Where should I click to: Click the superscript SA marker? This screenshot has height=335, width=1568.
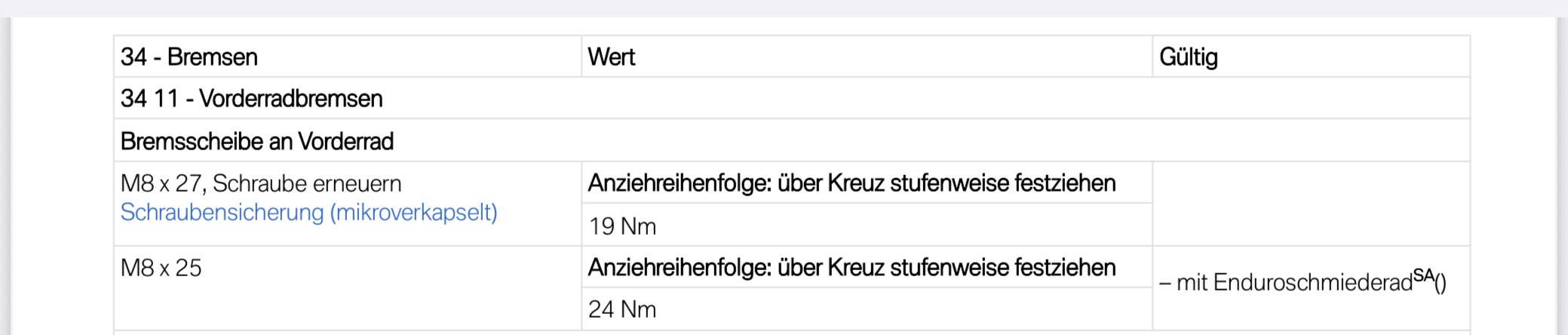1423,276
